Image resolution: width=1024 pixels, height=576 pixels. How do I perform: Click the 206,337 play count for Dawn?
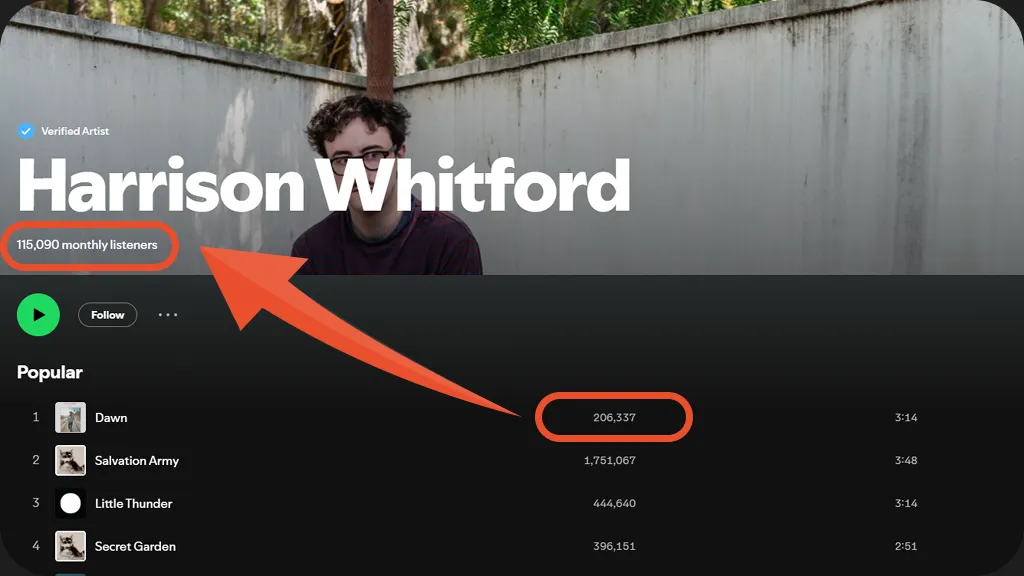click(x=614, y=417)
